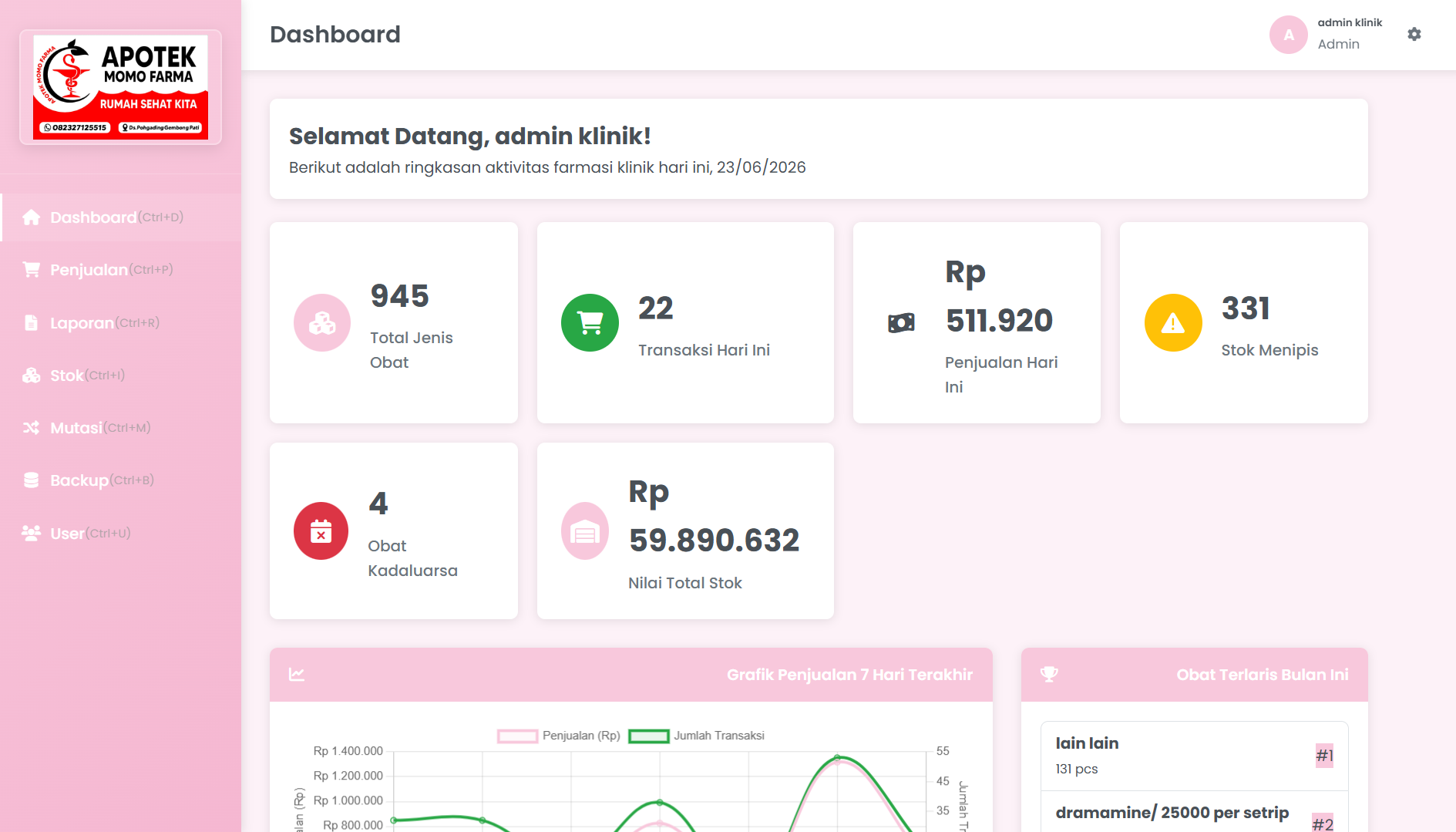Click the Obat Terlaris Bulan Ini title

[x=1263, y=675]
